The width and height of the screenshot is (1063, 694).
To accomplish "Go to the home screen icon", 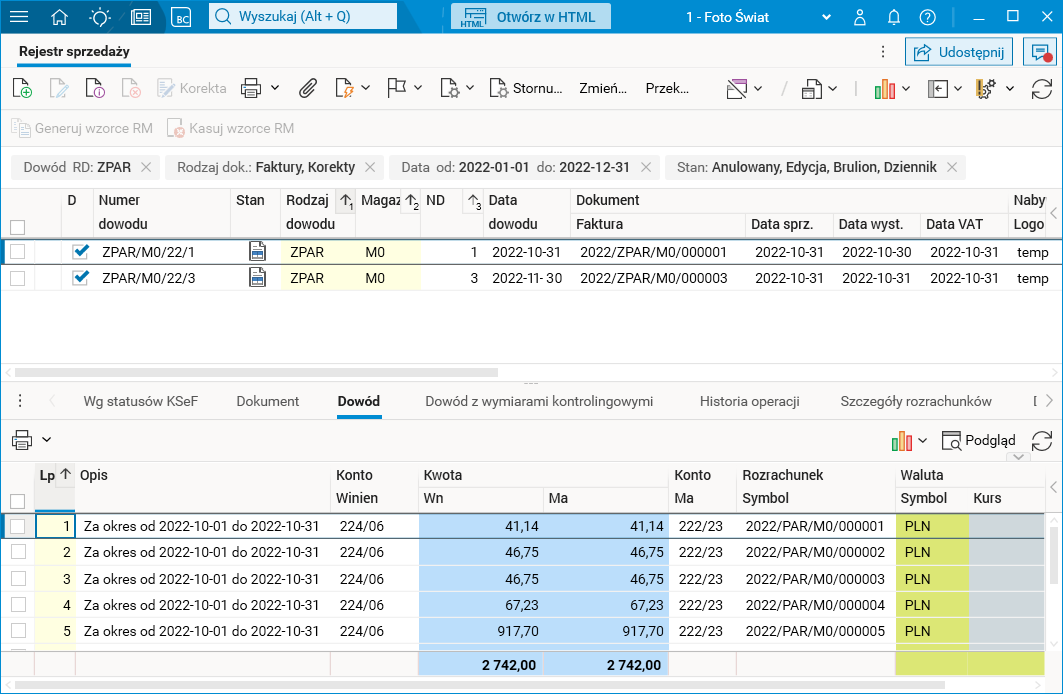I will click(60, 17).
